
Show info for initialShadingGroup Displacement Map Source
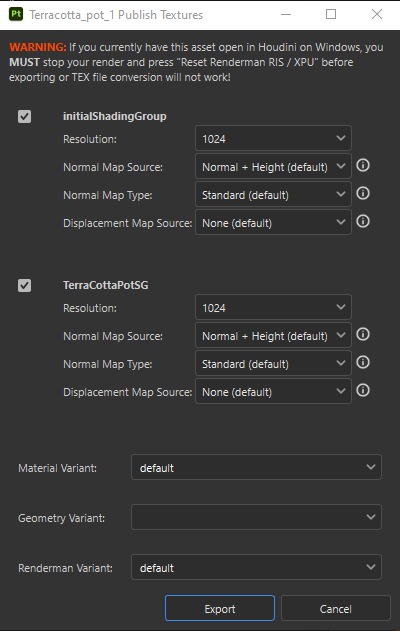click(x=363, y=221)
